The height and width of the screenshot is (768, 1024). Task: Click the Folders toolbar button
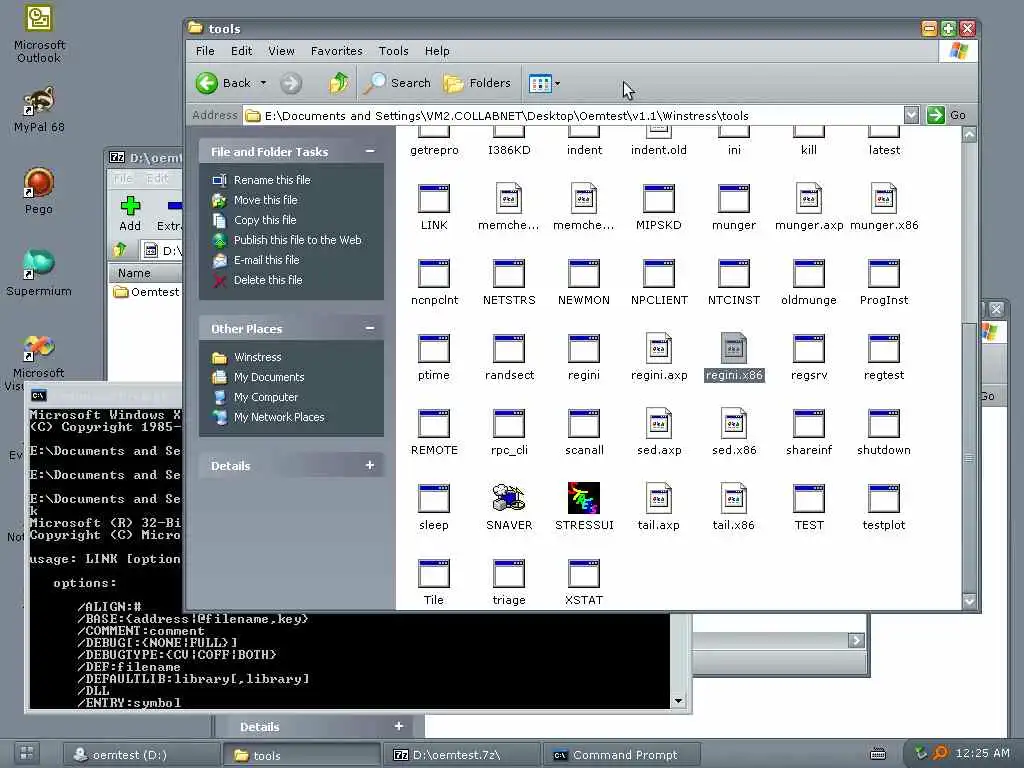tap(477, 83)
